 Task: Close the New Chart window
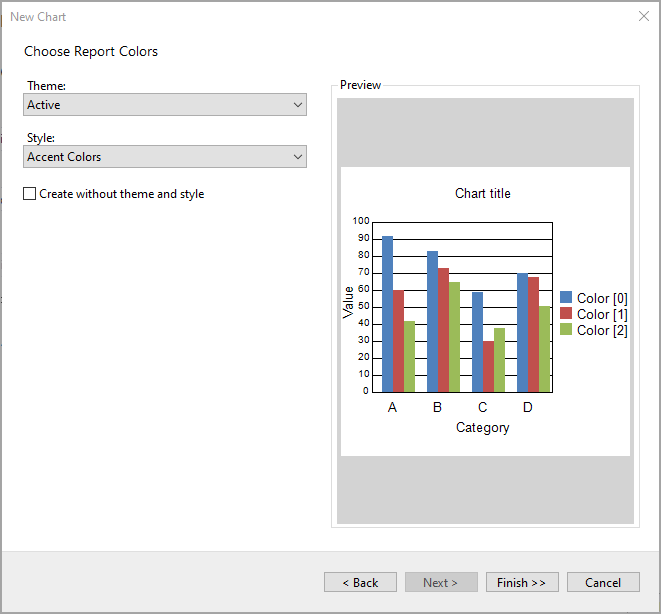coord(644,16)
